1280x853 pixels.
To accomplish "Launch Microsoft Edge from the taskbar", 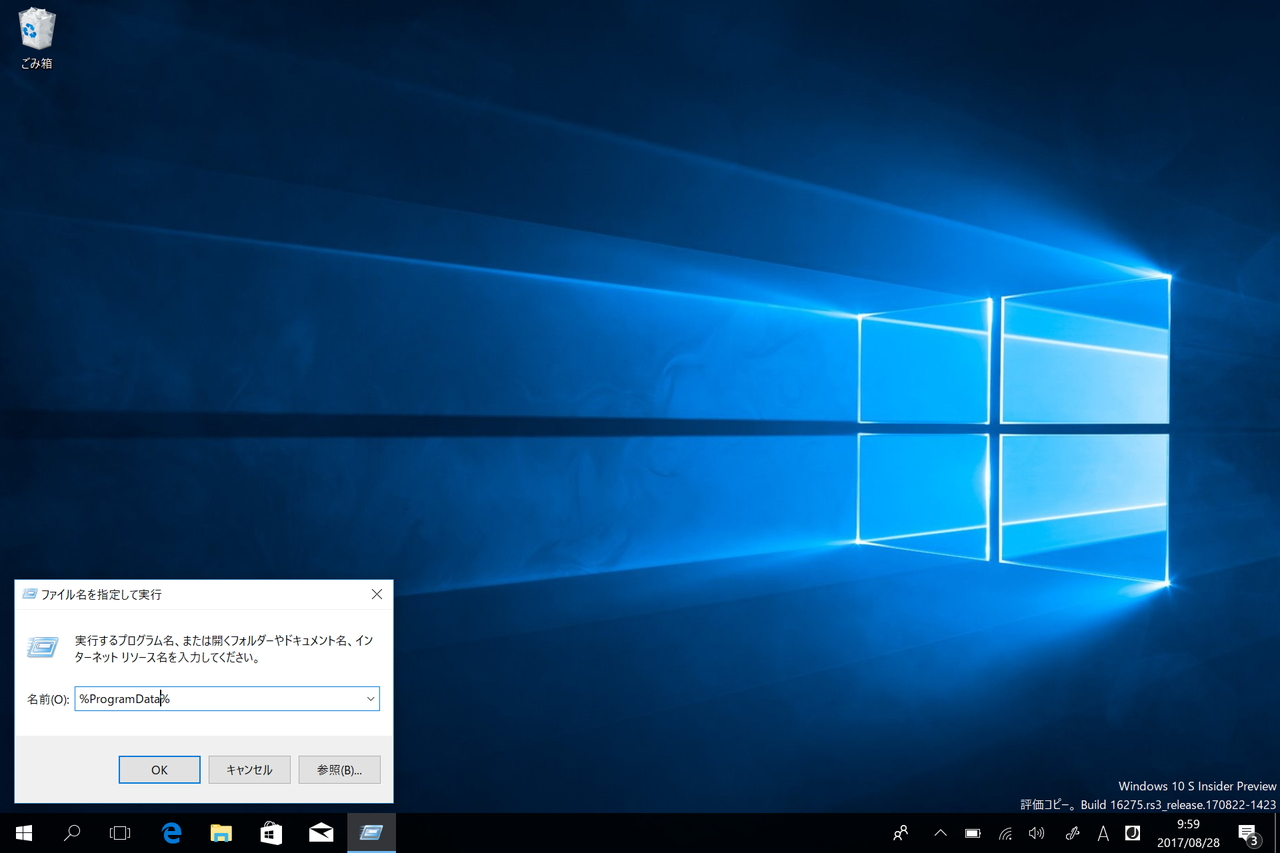I will click(x=171, y=832).
